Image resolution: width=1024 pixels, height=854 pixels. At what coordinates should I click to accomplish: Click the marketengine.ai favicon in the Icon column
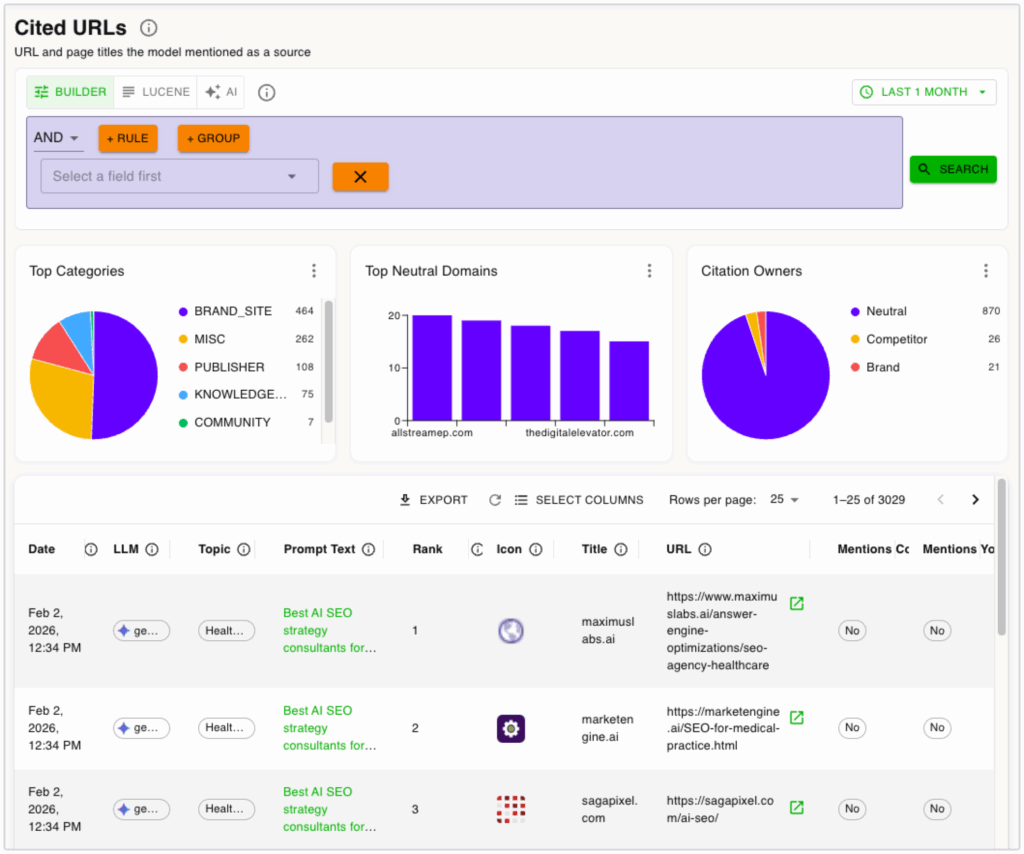(x=510, y=728)
